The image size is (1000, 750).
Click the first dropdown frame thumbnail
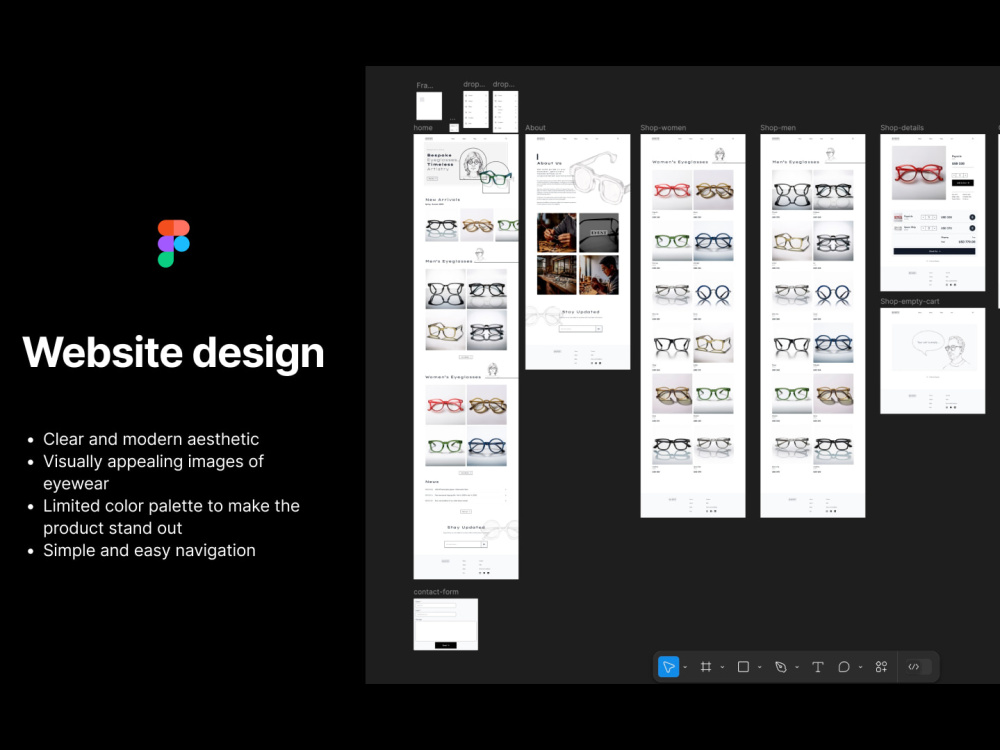(x=476, y=110)
